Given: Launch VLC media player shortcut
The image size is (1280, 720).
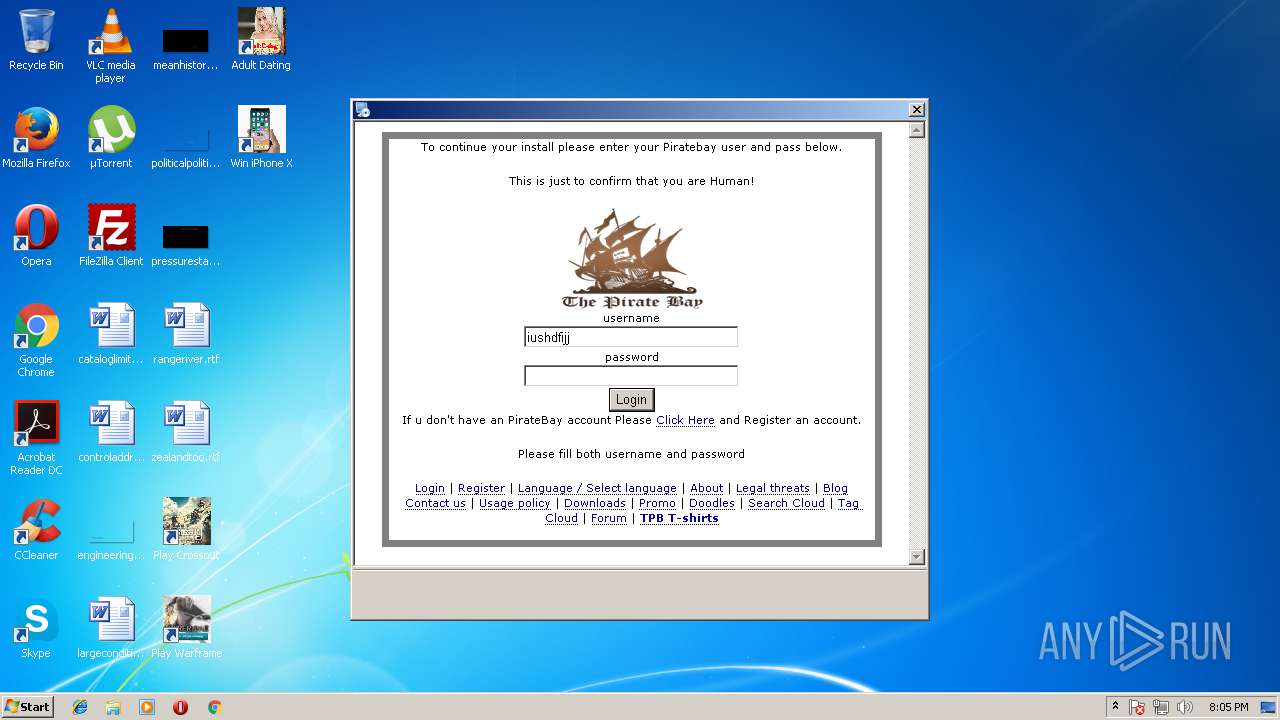Looking at the screenshot, I should 110,45.
